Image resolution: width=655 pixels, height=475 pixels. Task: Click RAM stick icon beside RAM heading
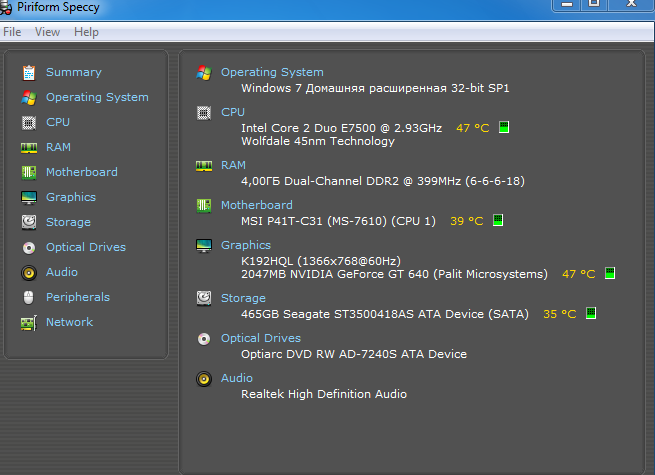tap(204, 166)
